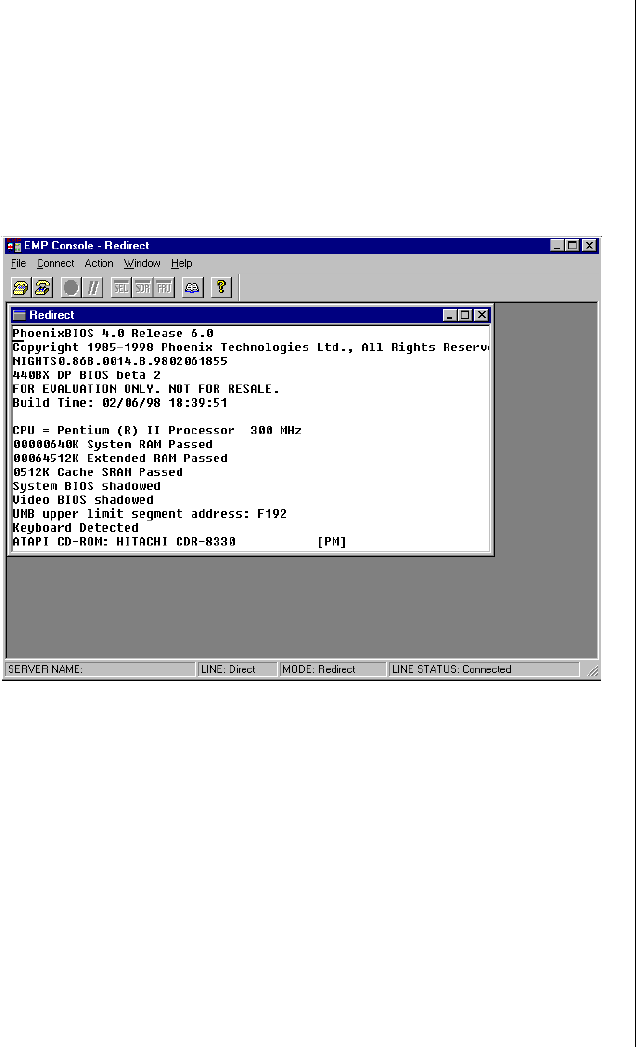
Task: Minimize the EMP Console main window
Action: click(x=557, y=246)
